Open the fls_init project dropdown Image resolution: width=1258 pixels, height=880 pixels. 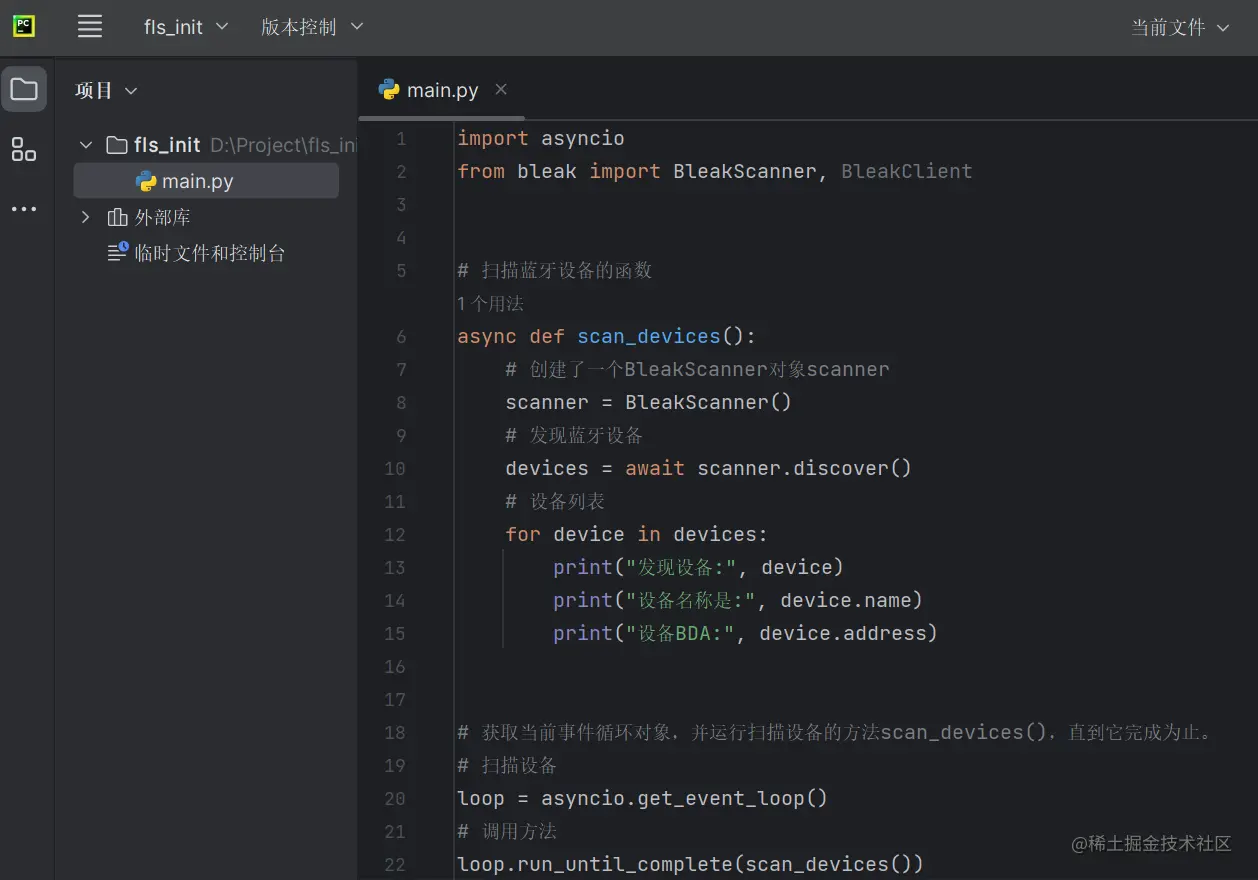[186, 27]
